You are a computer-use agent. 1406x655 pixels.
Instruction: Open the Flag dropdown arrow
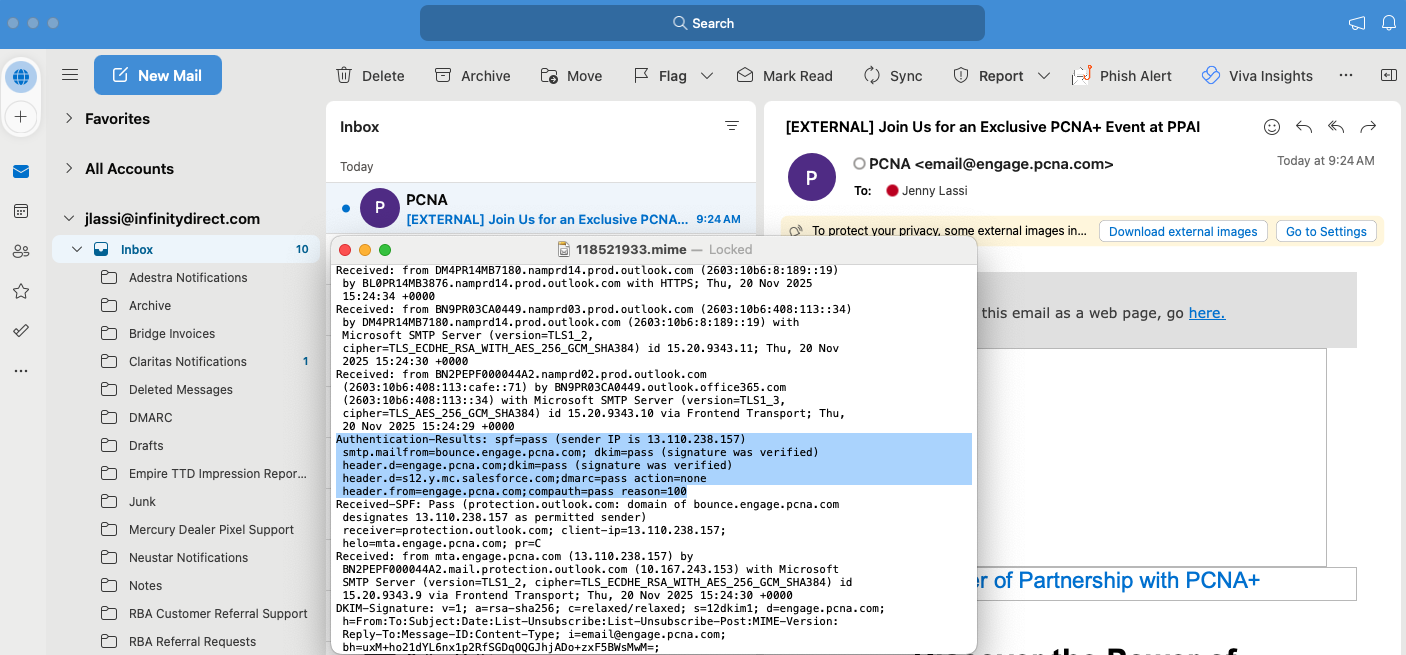707,76
